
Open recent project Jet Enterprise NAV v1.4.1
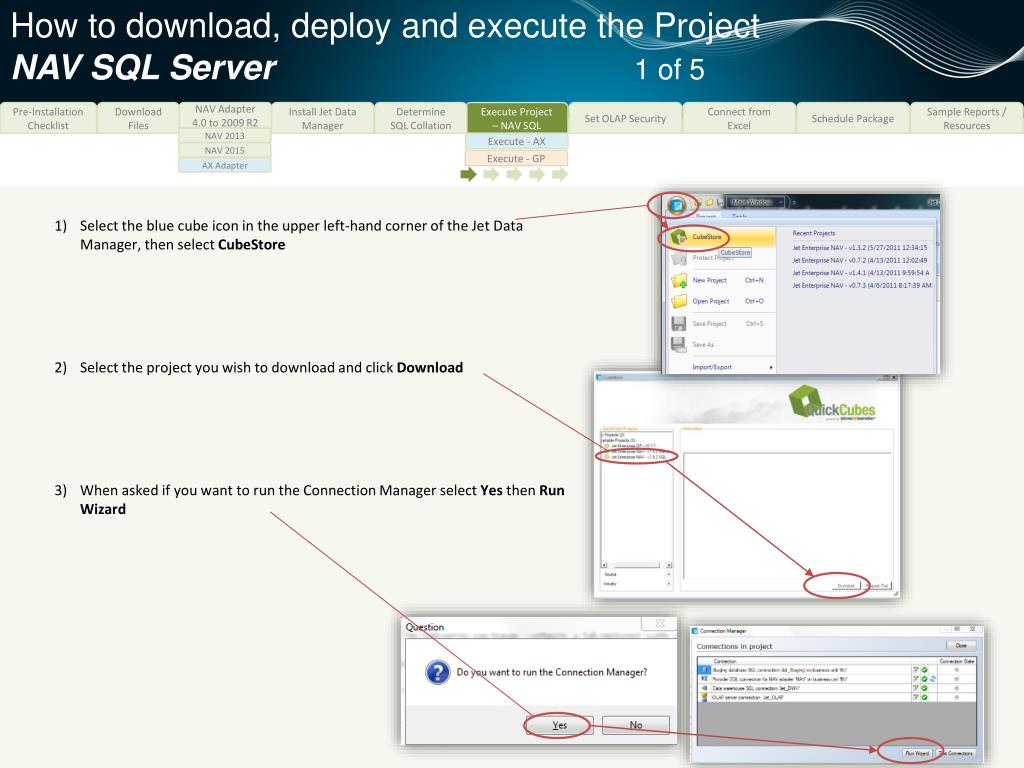(x=861, y=272)
